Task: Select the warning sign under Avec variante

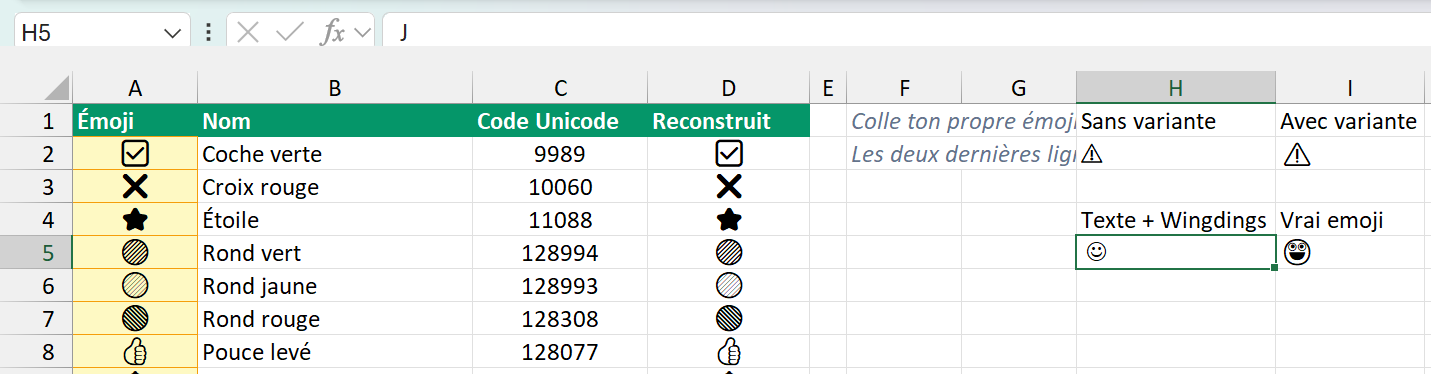Action: pos(1296,154)
